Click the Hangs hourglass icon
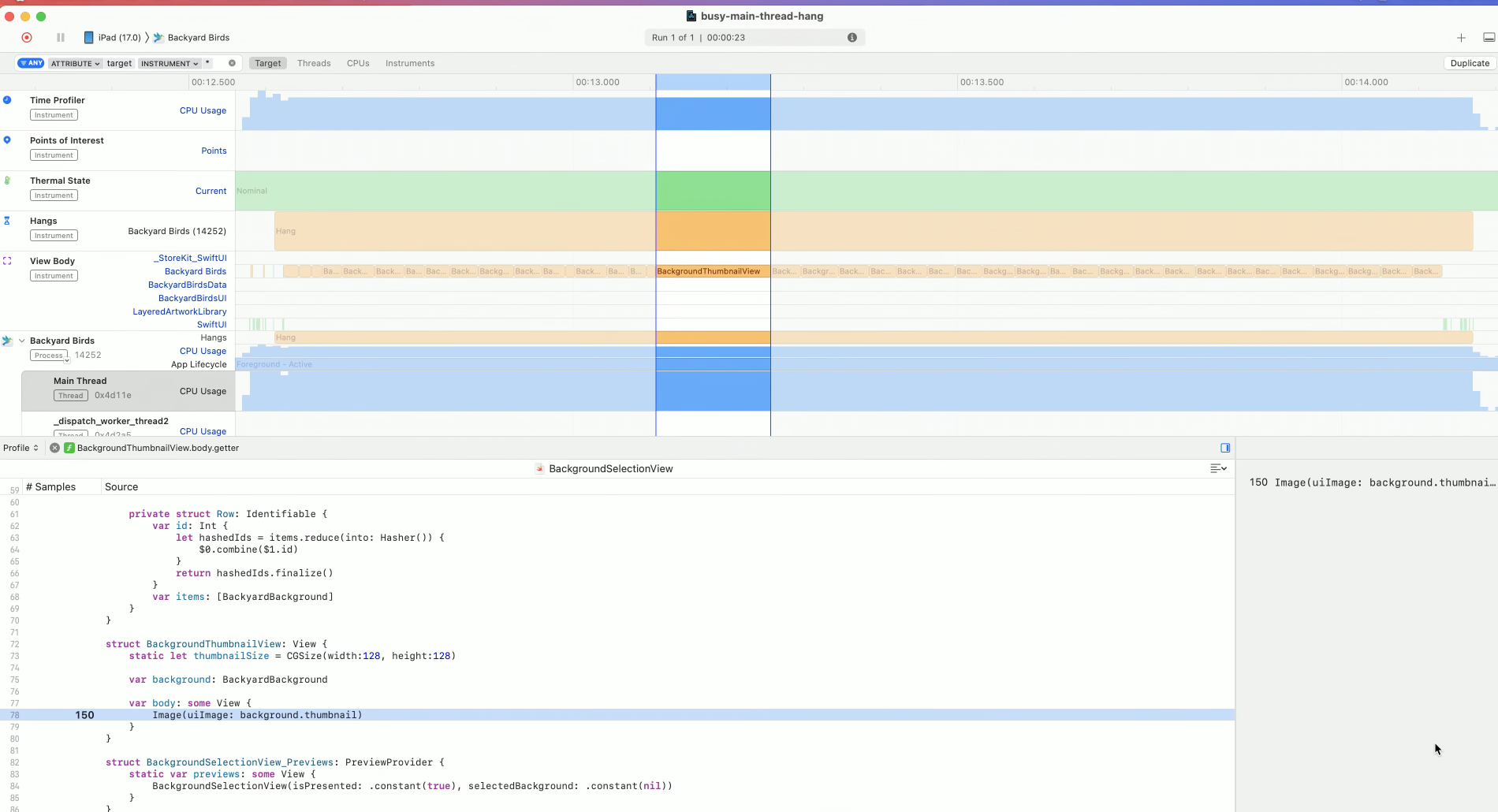 (7, 221)
